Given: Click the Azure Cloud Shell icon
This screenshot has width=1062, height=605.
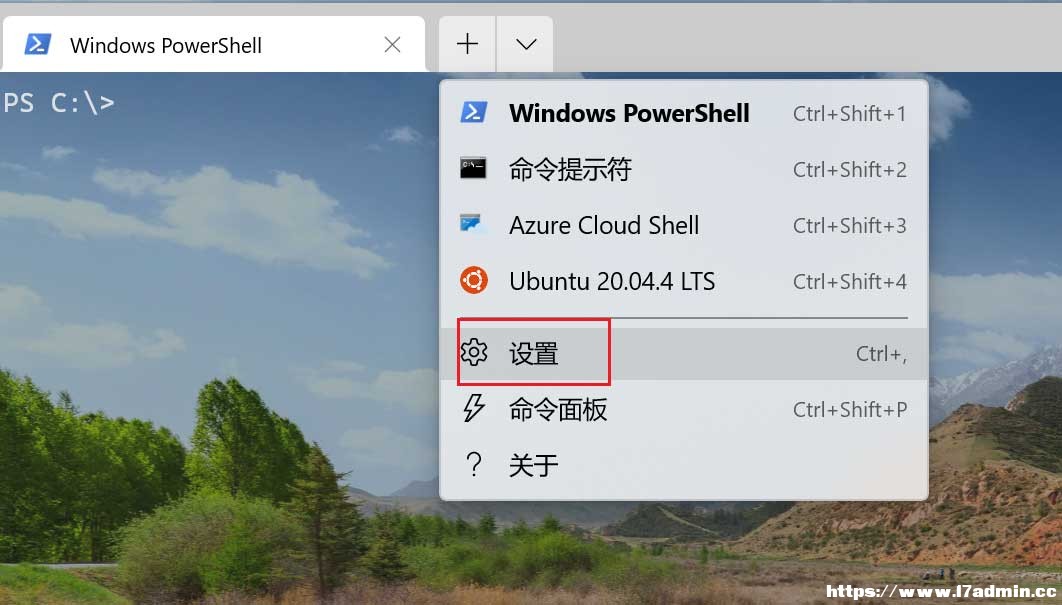Looking at the screenshot, I should click(x=471, y=224).
